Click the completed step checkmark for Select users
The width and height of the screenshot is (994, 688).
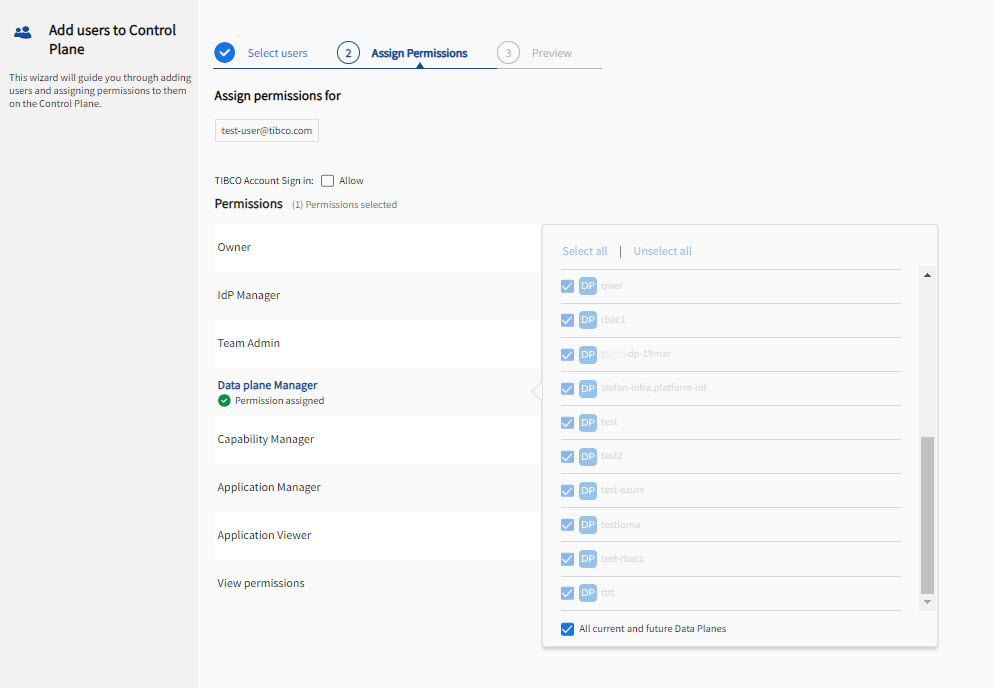tap(225, 53)
